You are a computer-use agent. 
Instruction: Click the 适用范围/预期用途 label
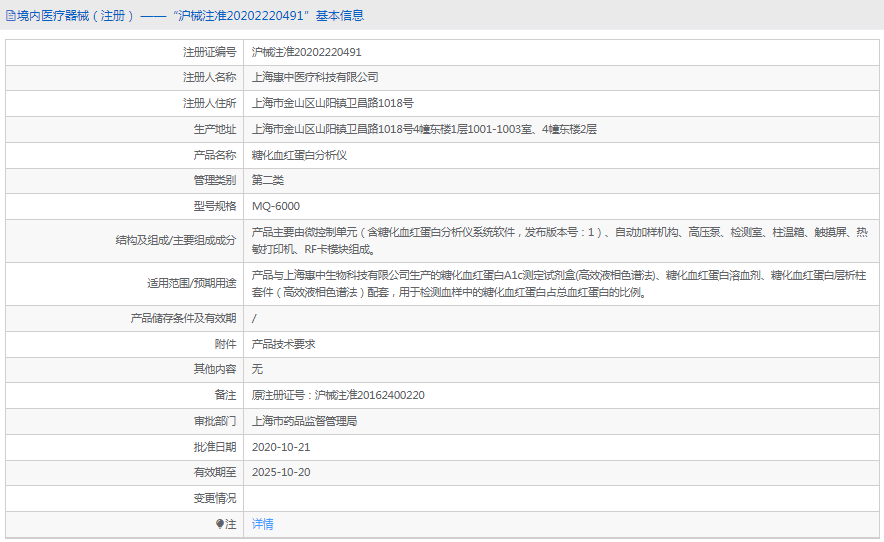pyautogui.click(x=192, y=284)
